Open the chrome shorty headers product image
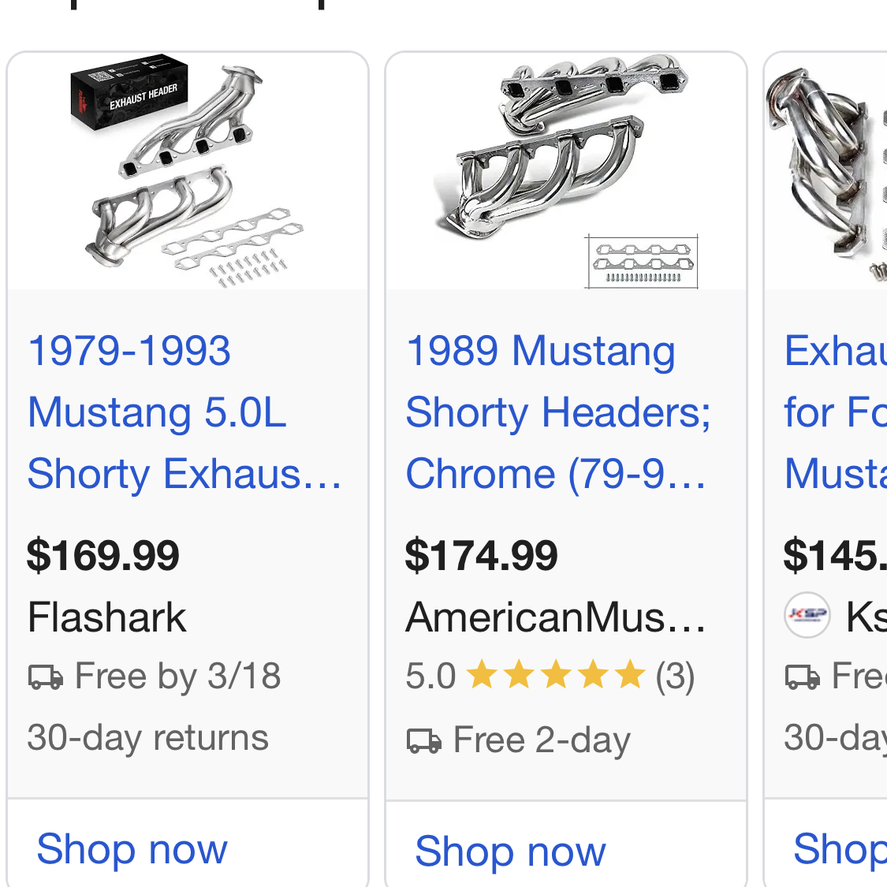Screen dimensions: 887x887 click(x=566, y=171)
